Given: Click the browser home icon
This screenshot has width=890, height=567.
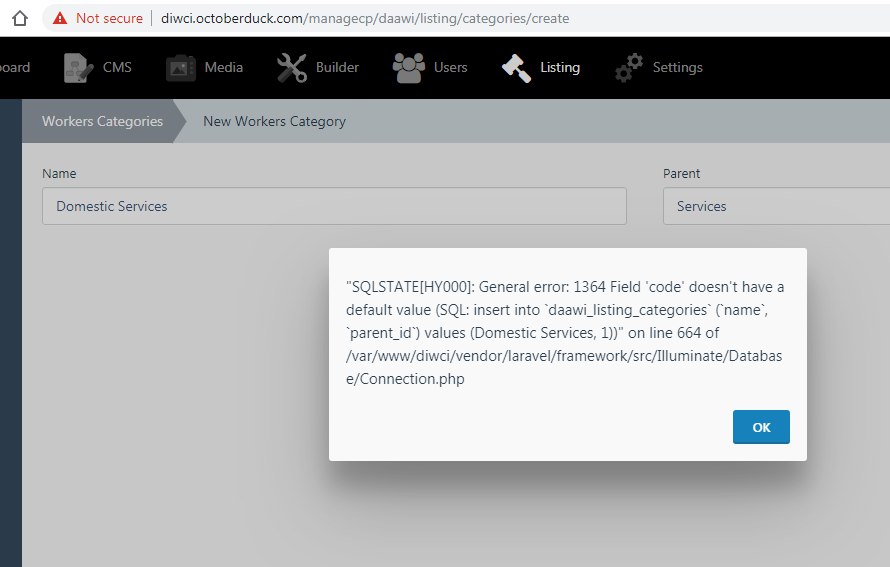Looking at the screenshot, I should 20,18.
